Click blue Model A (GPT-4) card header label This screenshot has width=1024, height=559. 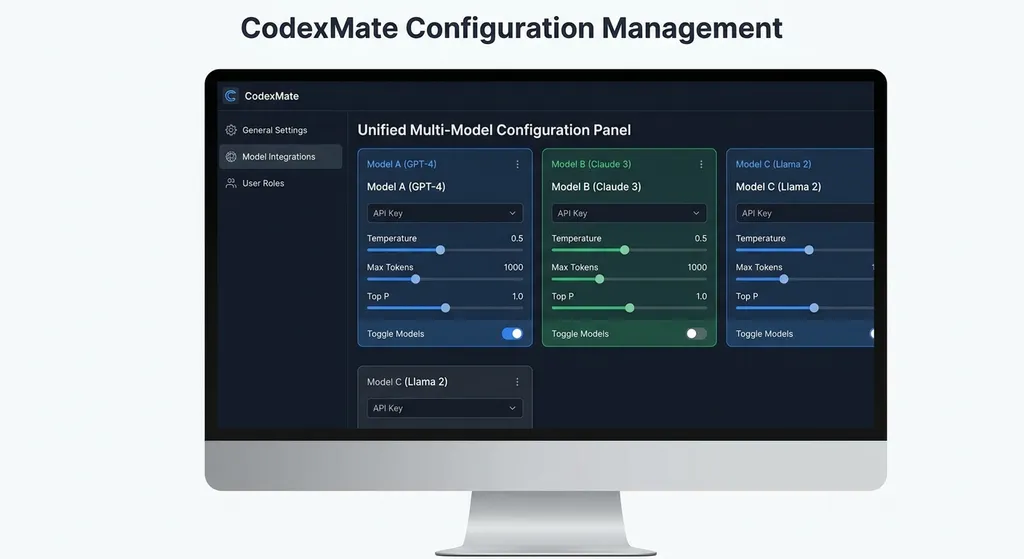coord(402,165)
